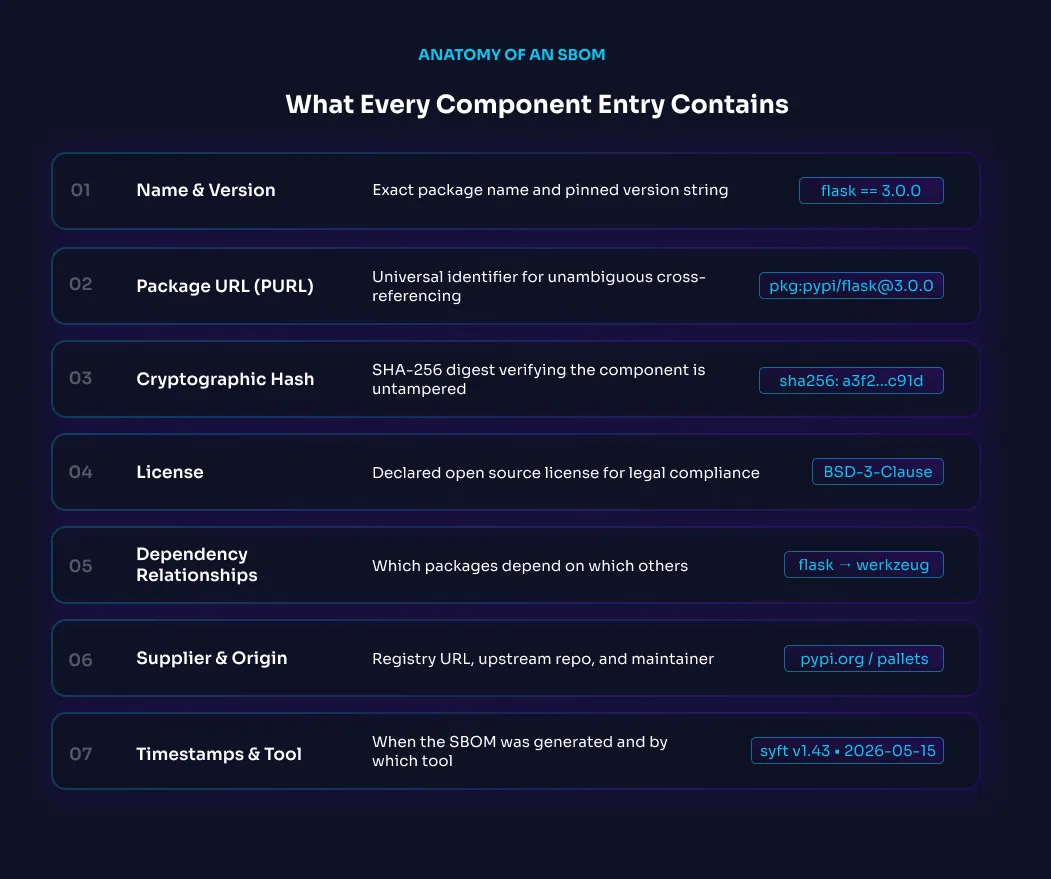
Task: Click the Supplier & Origin label
Action: click(212, 658)
